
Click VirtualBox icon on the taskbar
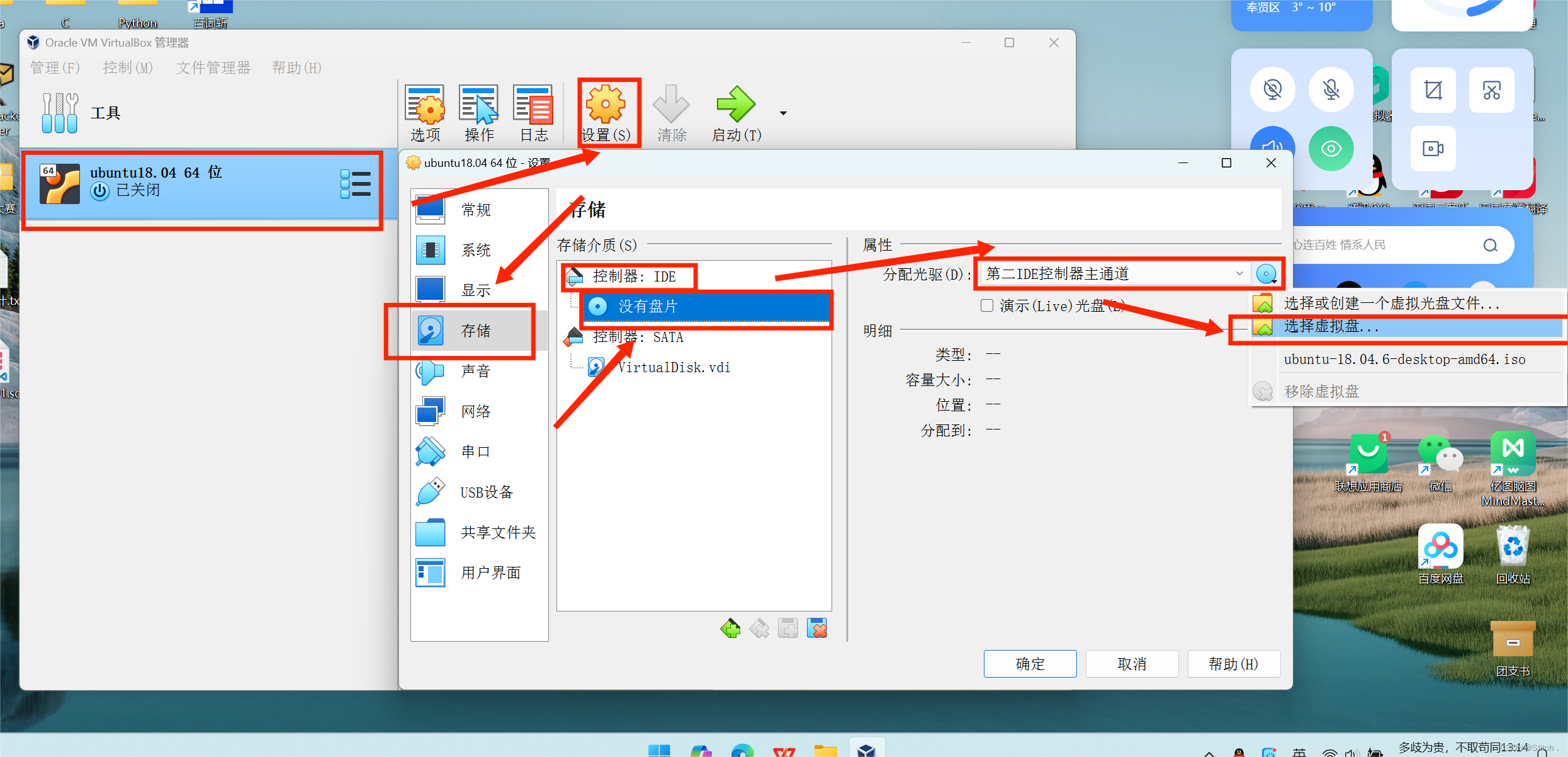click(x=867, y=749)
